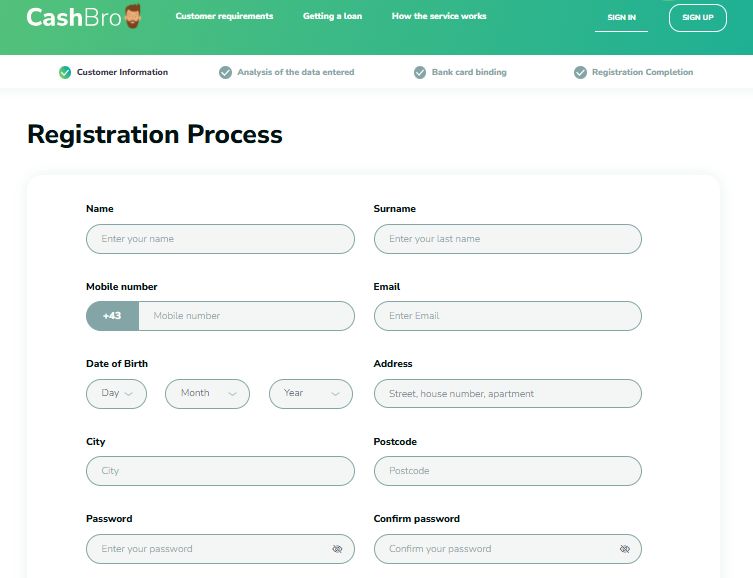Click the Street, house number, apartment field
This screenshot has width=753, height=578.
pyautogui.click(x=507, y=394)
